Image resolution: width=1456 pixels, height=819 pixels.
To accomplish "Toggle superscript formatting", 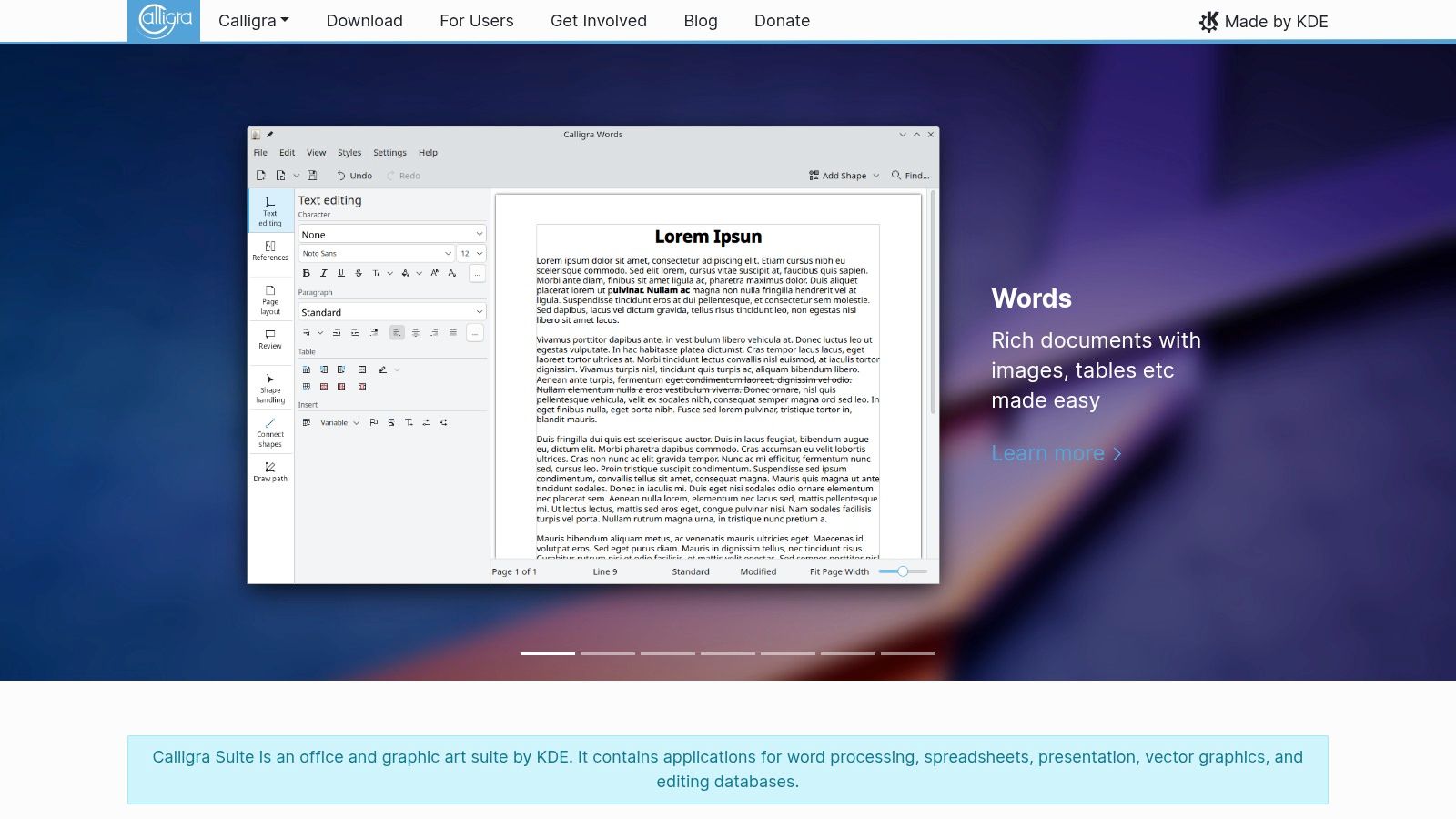I will (435, 273).
